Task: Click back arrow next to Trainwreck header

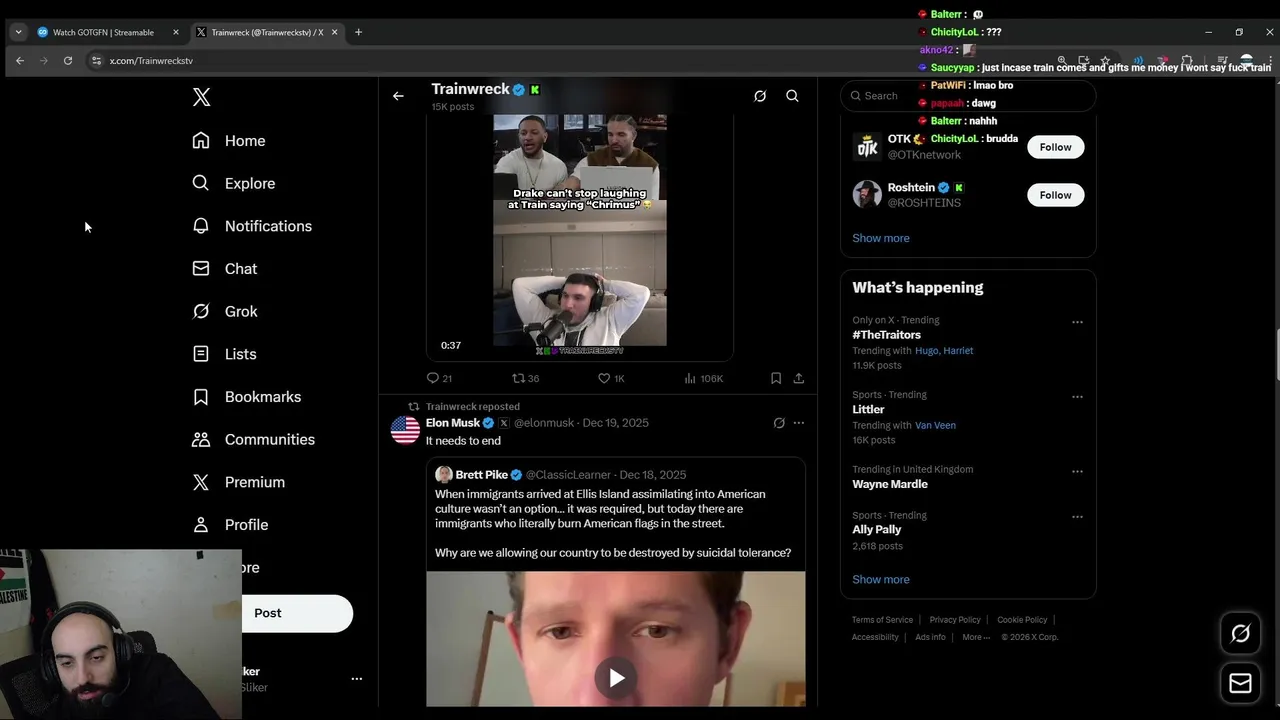Action: click(398, 96)
